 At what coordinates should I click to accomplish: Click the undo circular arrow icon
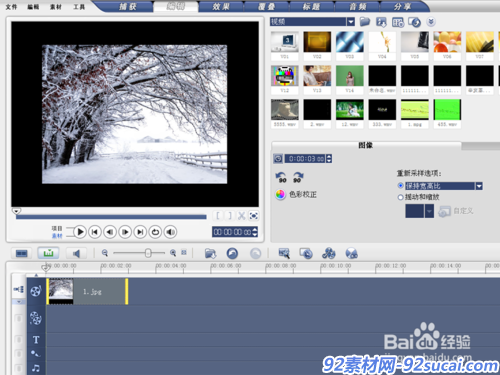pyautogui.click(x=232, y=254)
